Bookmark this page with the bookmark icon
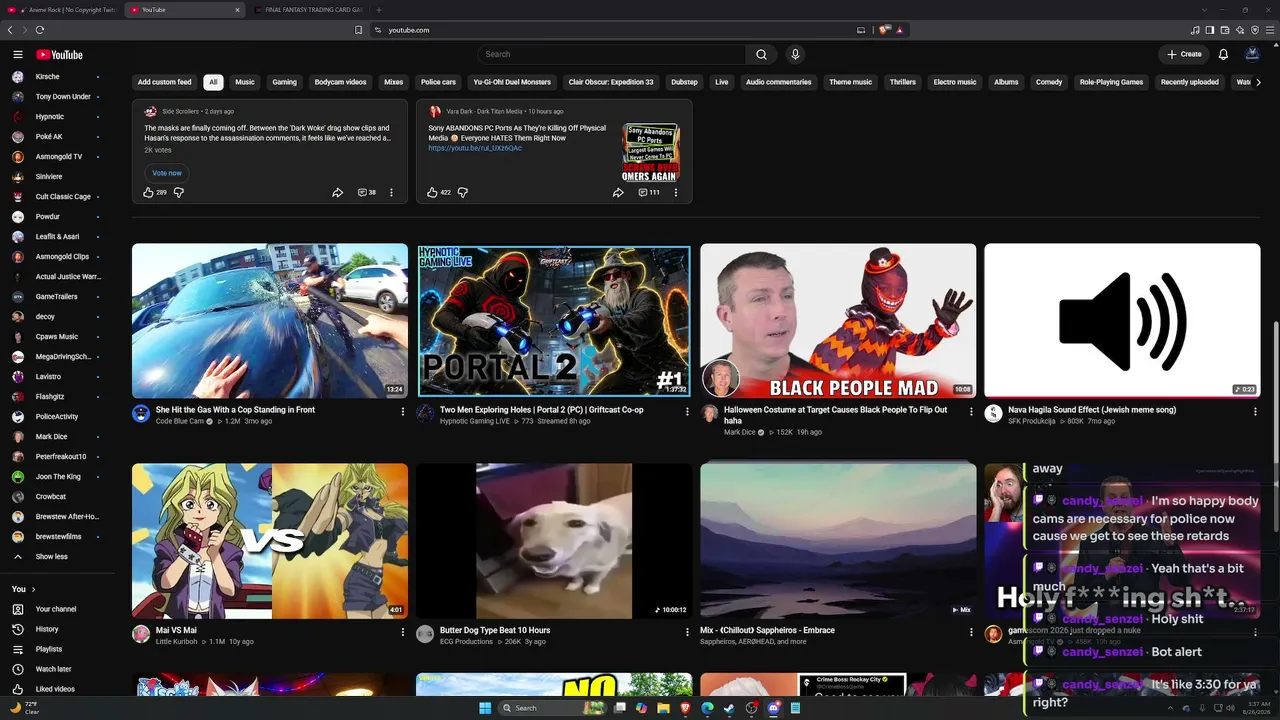The image size is (1280, 720). [x=358, y=30]
